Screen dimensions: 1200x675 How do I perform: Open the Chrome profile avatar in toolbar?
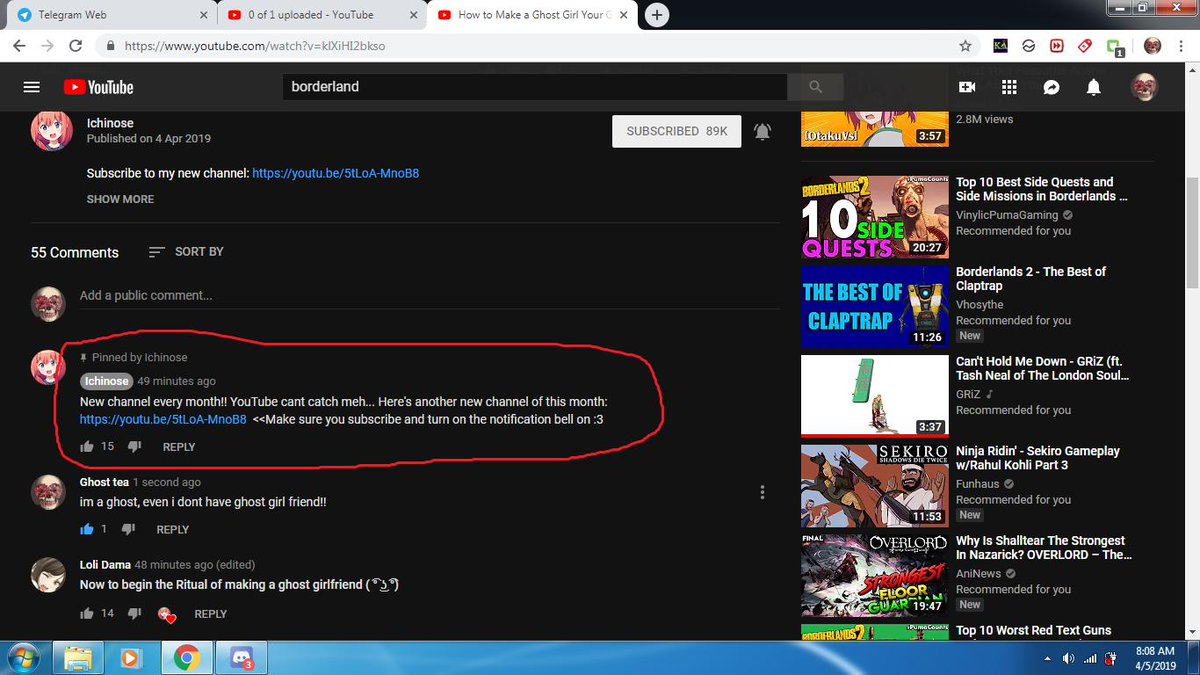(1152, 46)
